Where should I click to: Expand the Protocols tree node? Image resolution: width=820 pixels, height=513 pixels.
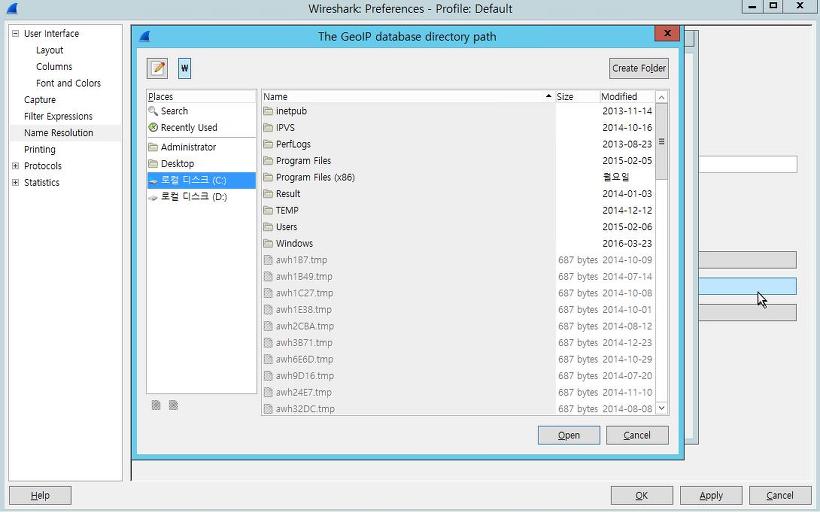click(x=15, y=166)
